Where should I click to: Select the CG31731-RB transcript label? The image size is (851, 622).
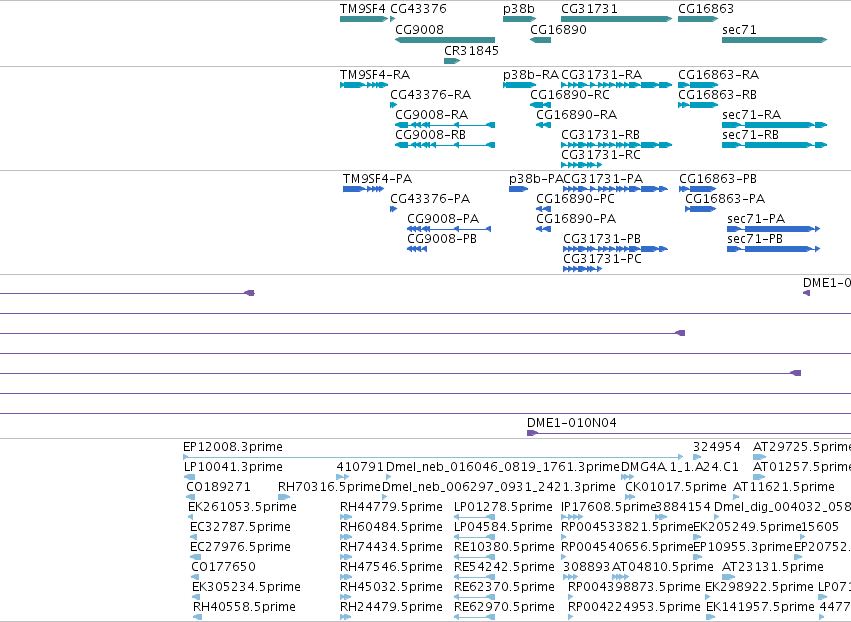click(600, 135)
